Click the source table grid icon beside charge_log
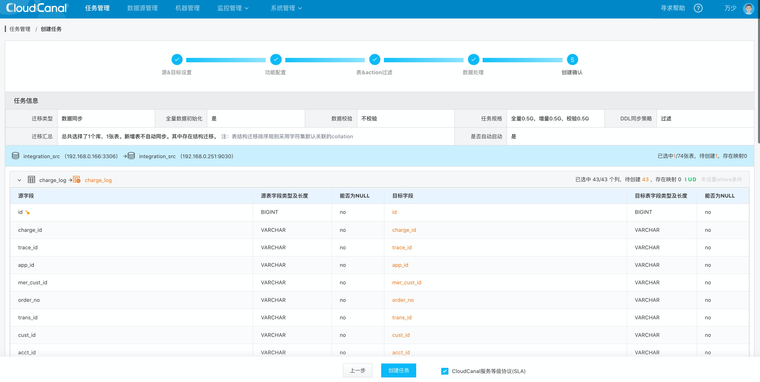The height and width of the screenshot is (382, 760). coord(32,180)
